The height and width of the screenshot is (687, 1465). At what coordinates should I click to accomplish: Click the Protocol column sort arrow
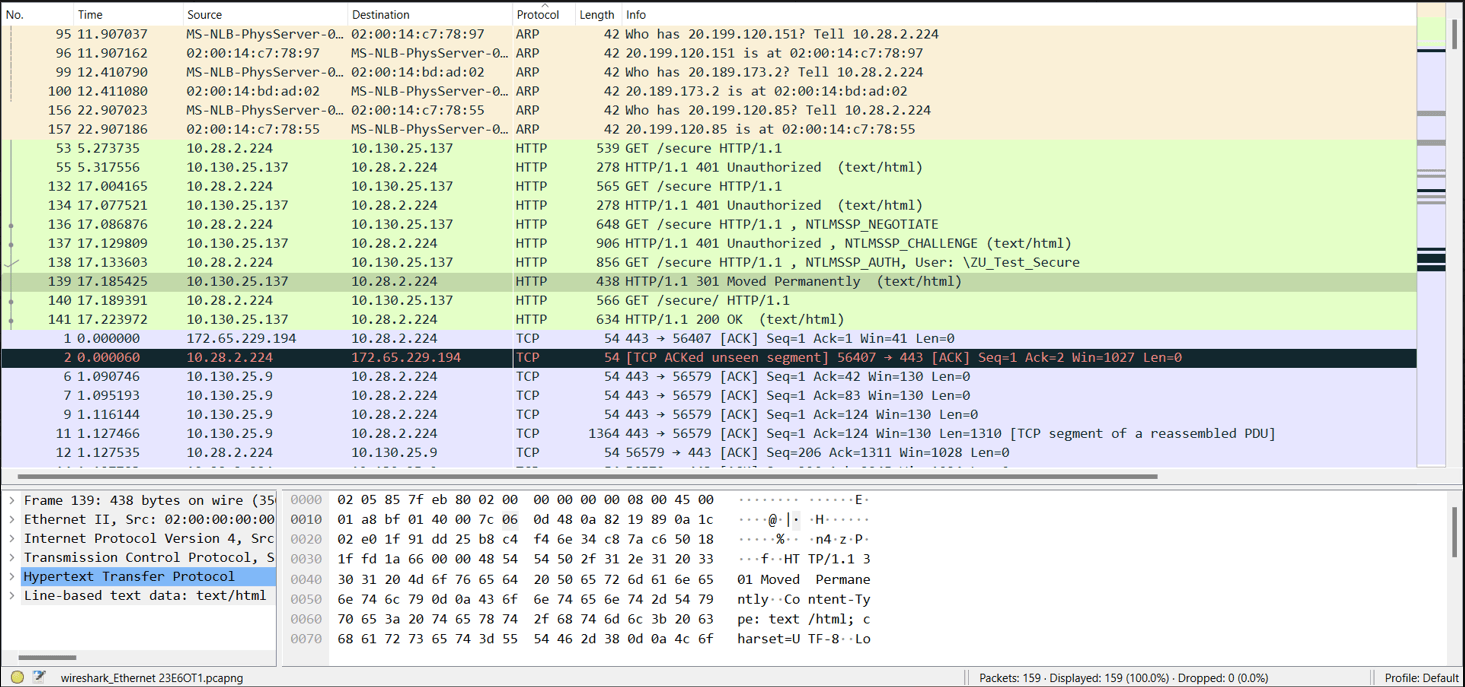point(544,6)
